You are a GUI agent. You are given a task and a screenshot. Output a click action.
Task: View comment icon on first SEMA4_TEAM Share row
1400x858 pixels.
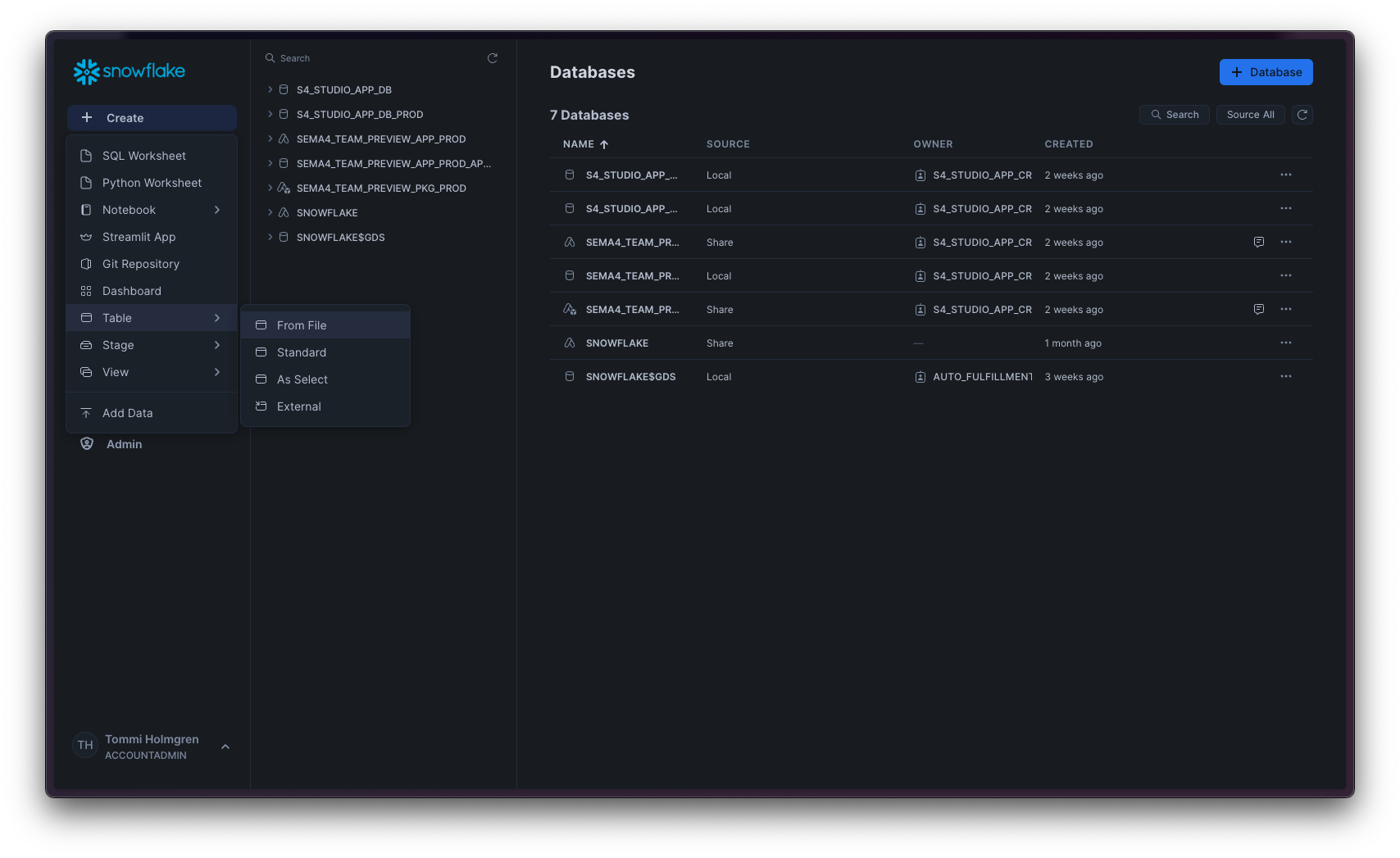[x=1259, y=242]
